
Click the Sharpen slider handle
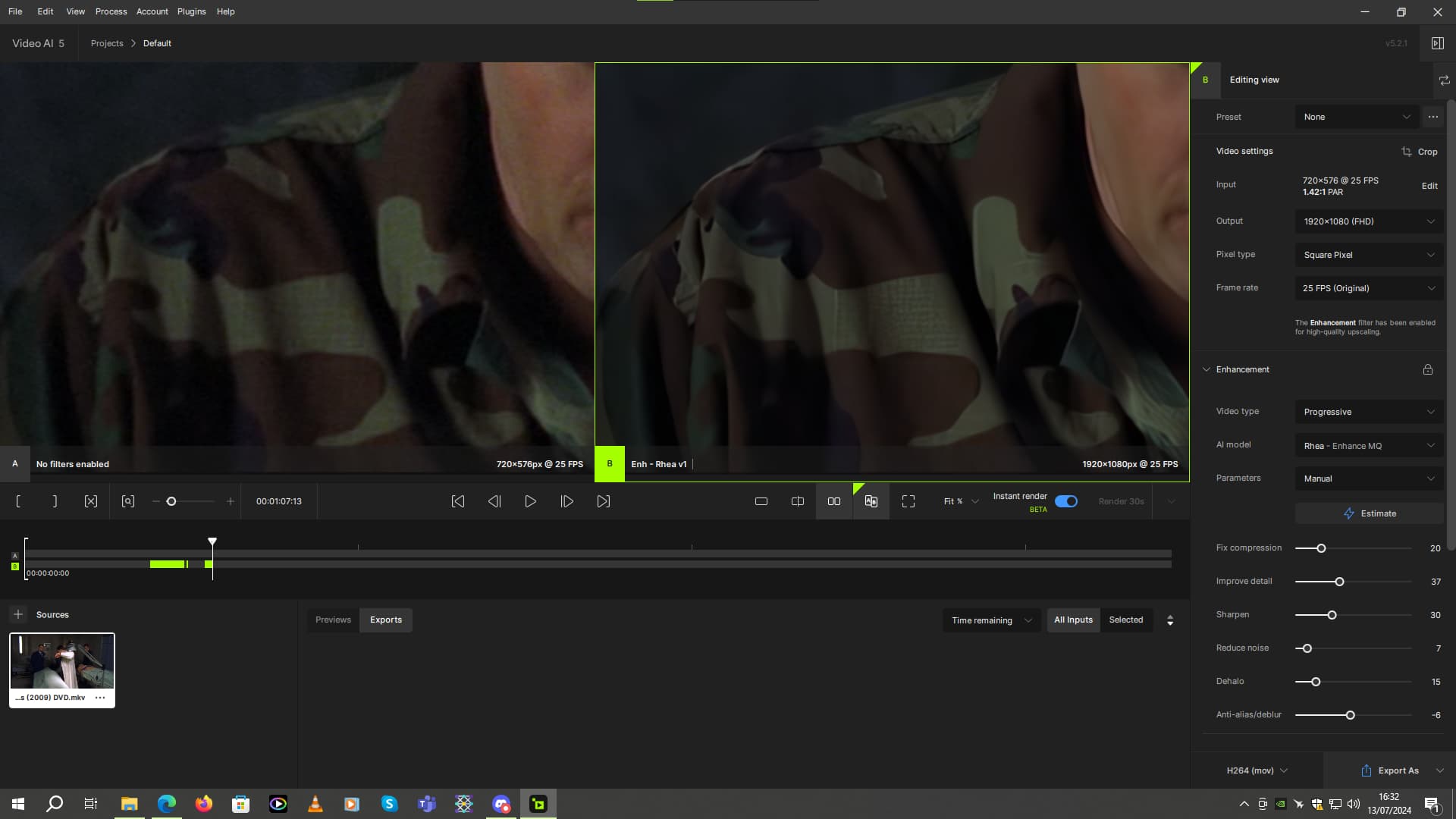[x=1332, y=615]
